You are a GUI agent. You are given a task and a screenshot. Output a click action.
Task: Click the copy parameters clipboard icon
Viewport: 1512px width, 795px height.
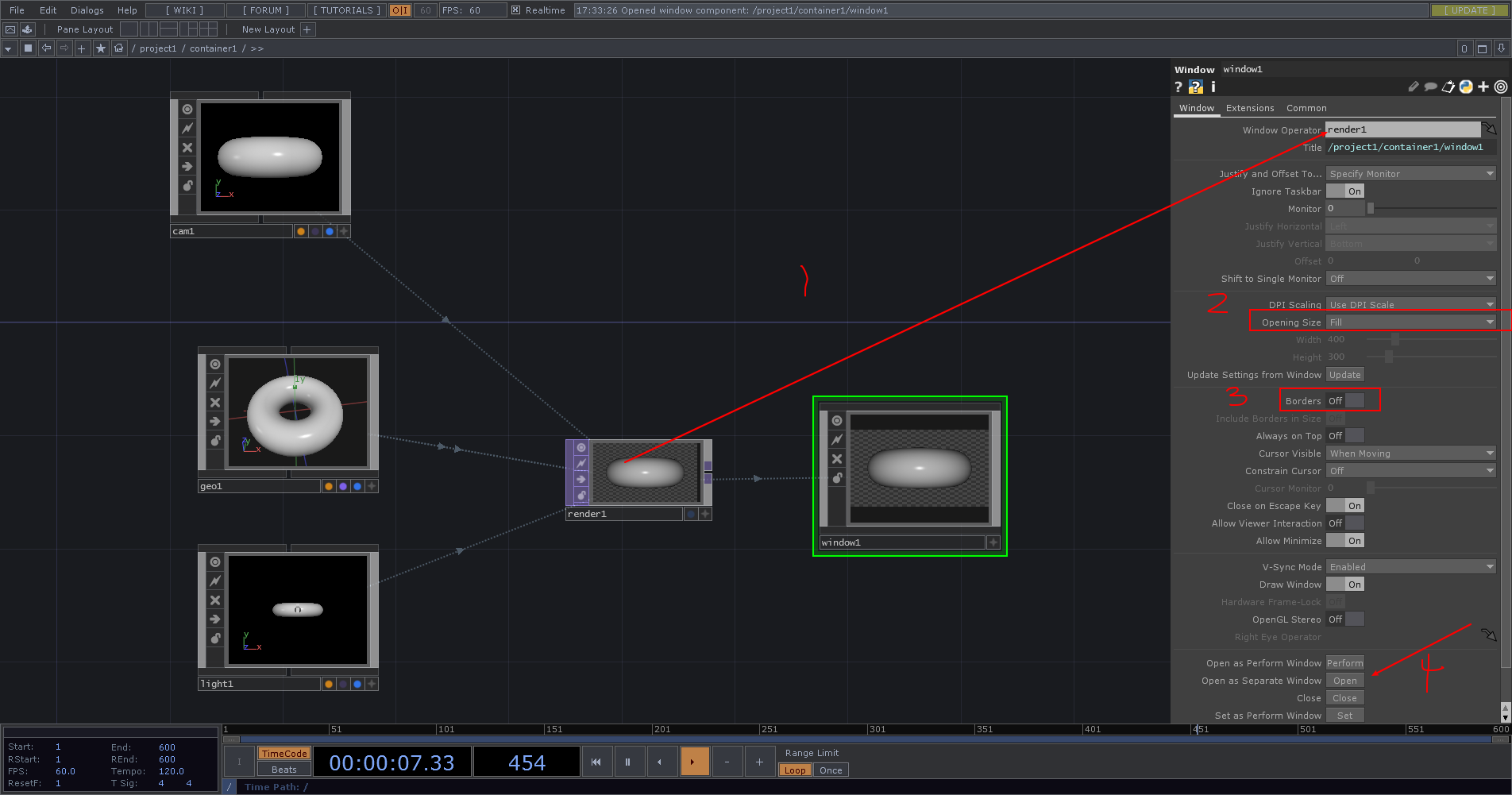[1448, 87]
